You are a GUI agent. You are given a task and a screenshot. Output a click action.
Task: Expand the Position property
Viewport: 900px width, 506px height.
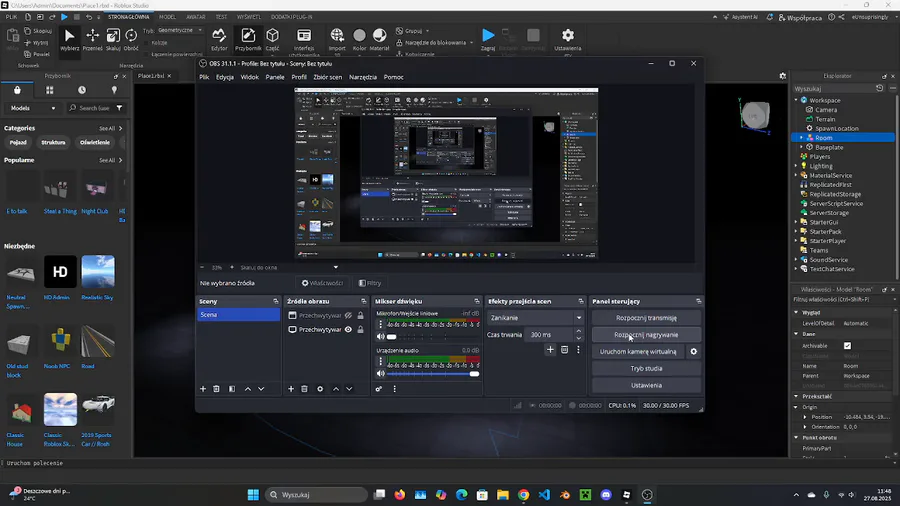(805, 417)
